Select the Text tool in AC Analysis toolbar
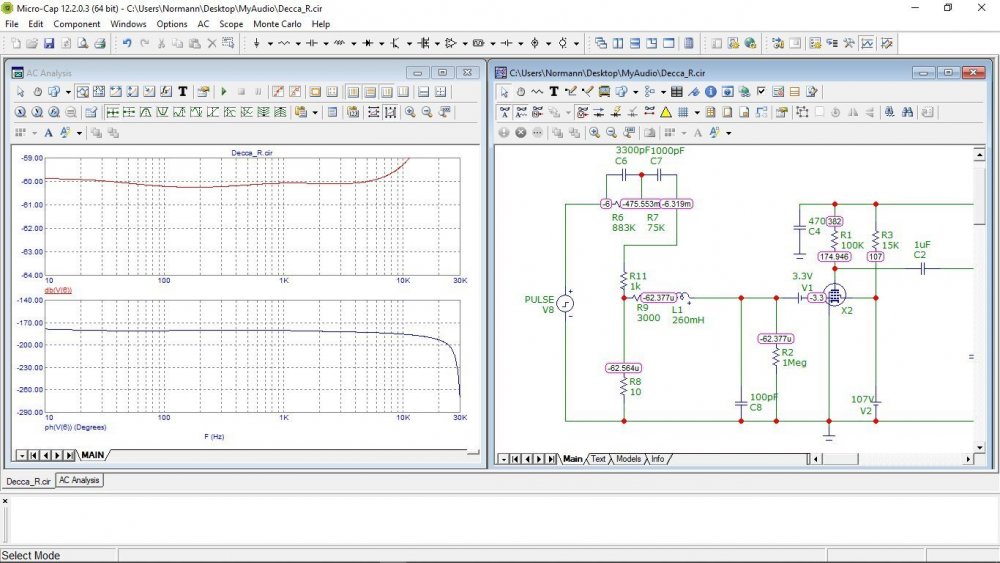This screenshot has height=563, width=1000. coord(183,92)
